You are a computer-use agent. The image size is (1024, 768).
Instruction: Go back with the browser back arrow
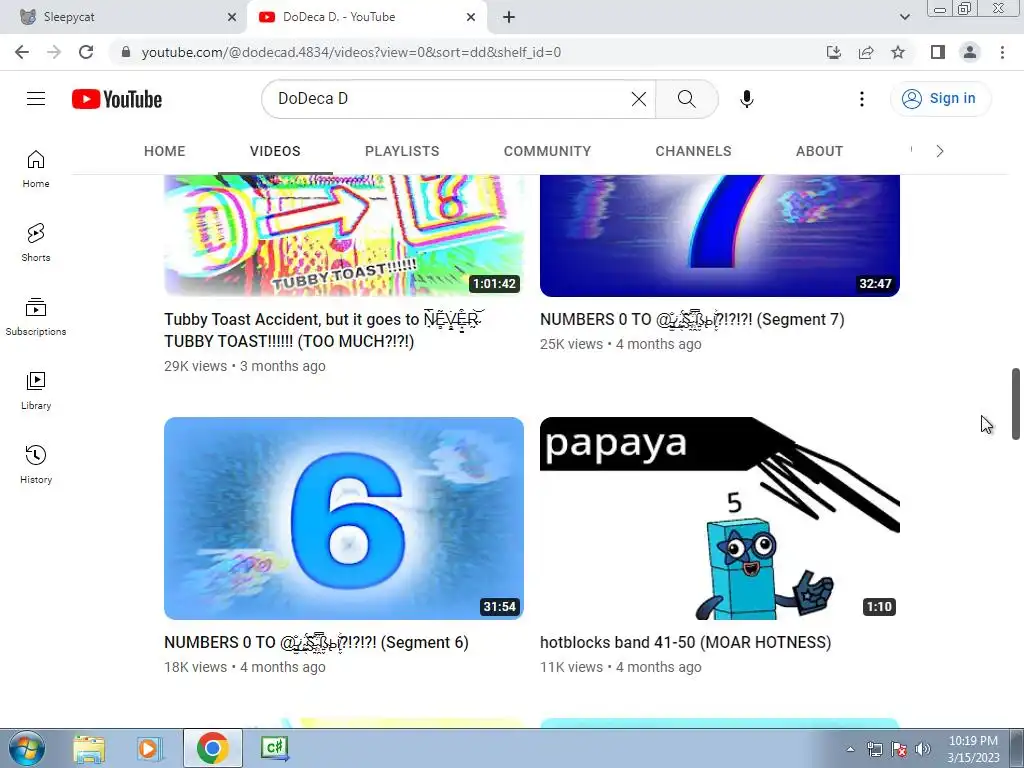pyautogui.click(x=22, y=52)
